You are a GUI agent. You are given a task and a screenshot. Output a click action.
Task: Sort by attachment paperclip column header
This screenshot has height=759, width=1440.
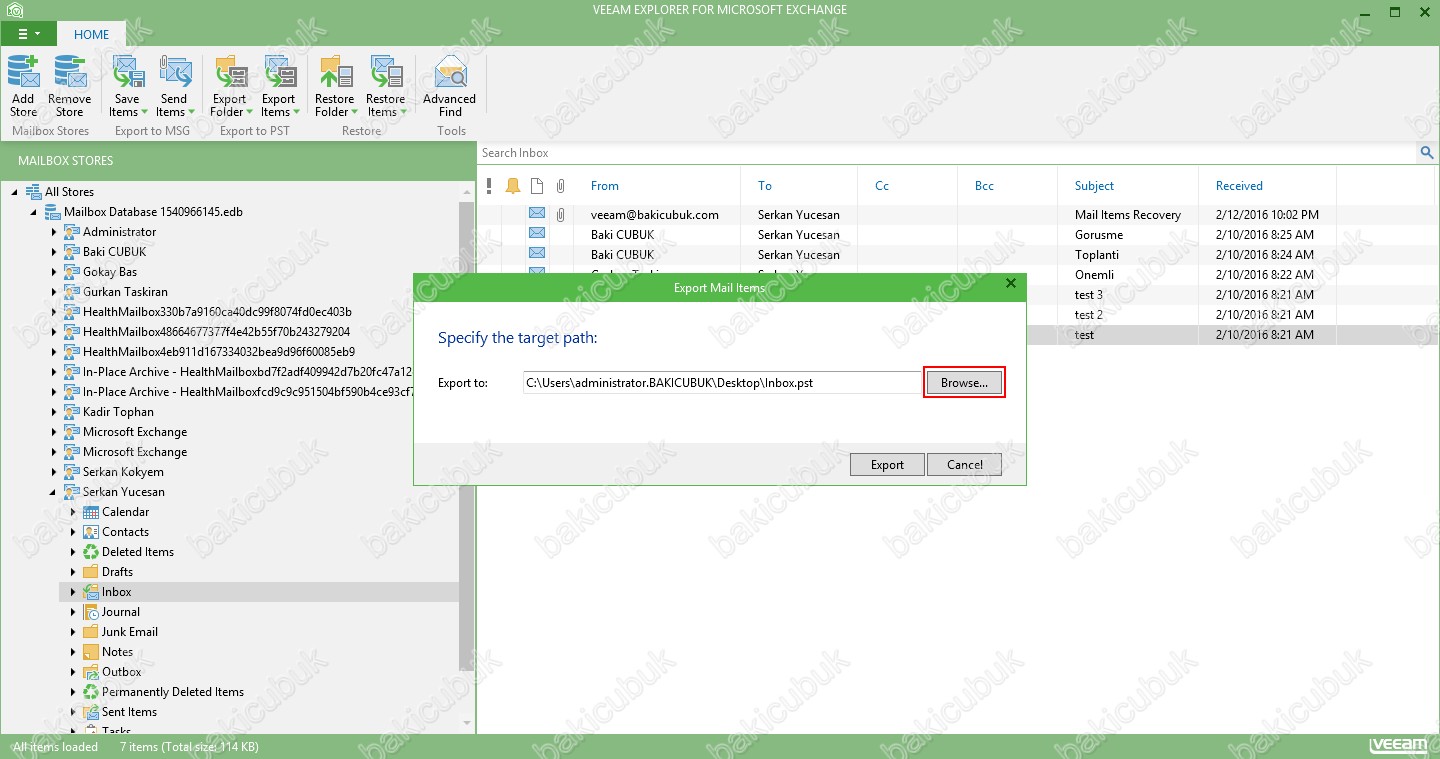click(x=561, y=186)
